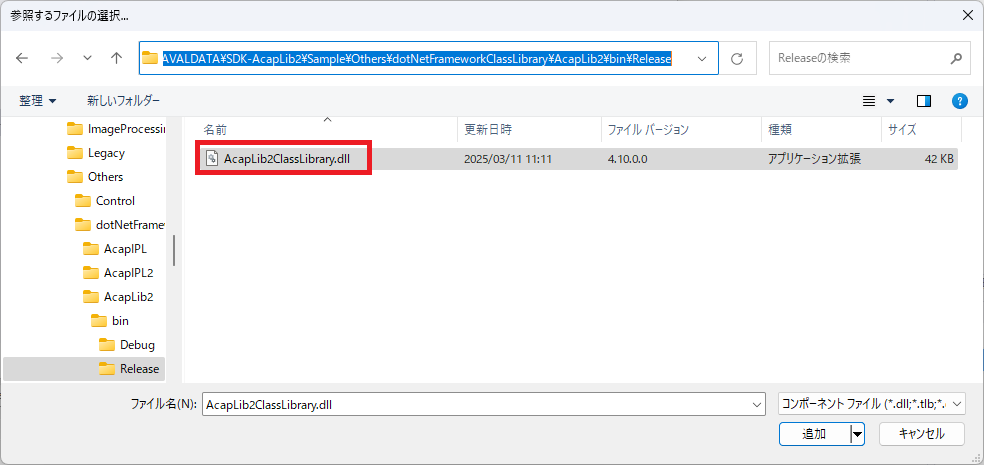The image size is (984, 465).
Task: Click the magnifier search icon
Action: [x=956, y=58]
